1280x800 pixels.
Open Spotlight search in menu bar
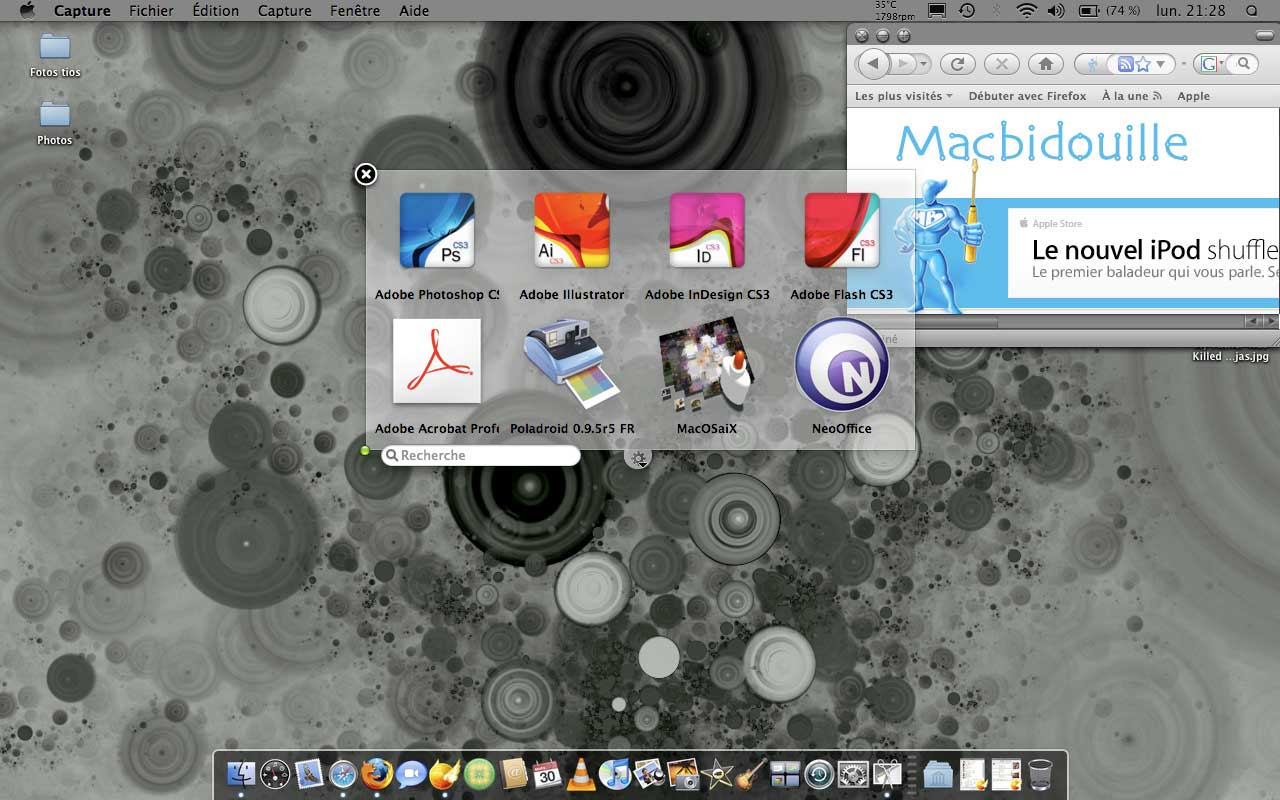[x=1253, y=11]
